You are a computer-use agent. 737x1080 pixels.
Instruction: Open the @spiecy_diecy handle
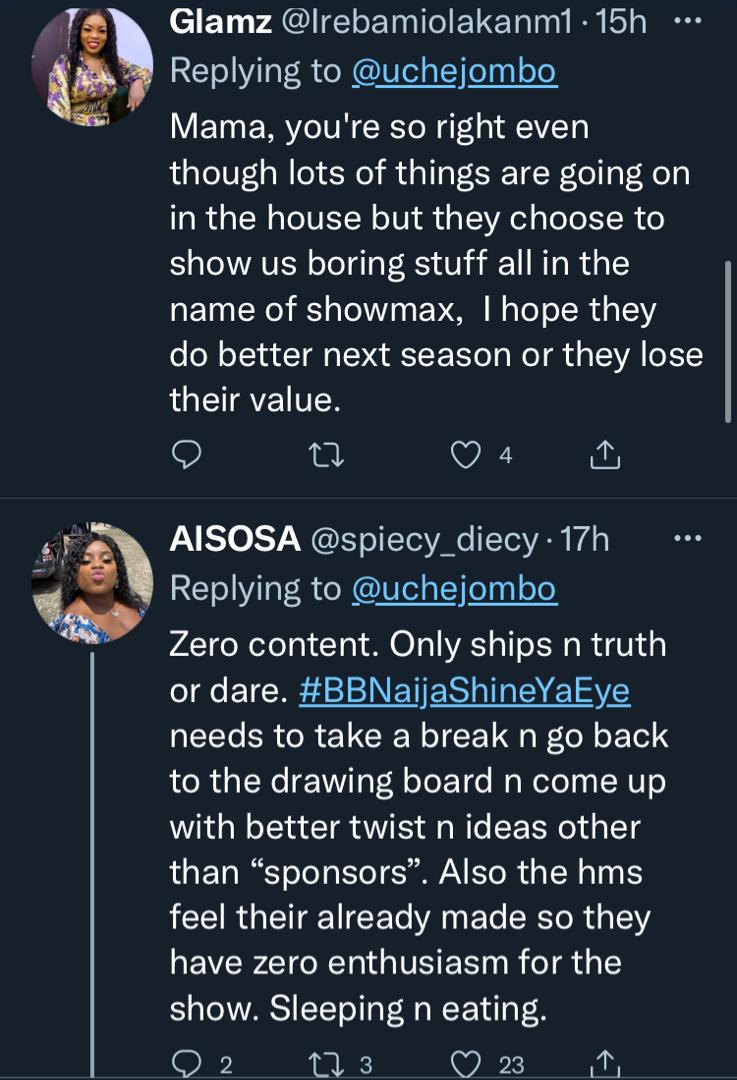426,540
